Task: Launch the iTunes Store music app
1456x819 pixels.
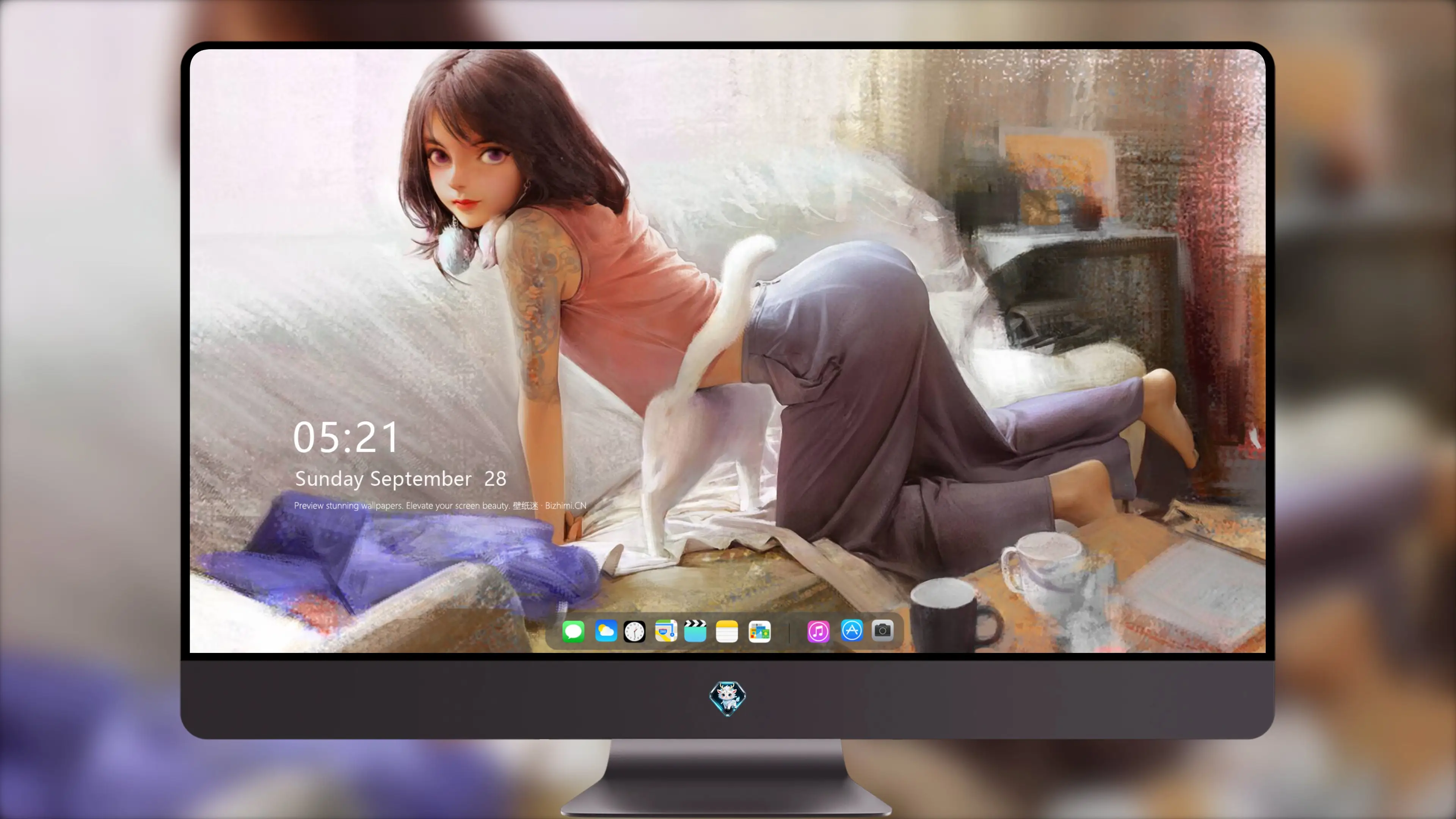Action: click(819, 631)
